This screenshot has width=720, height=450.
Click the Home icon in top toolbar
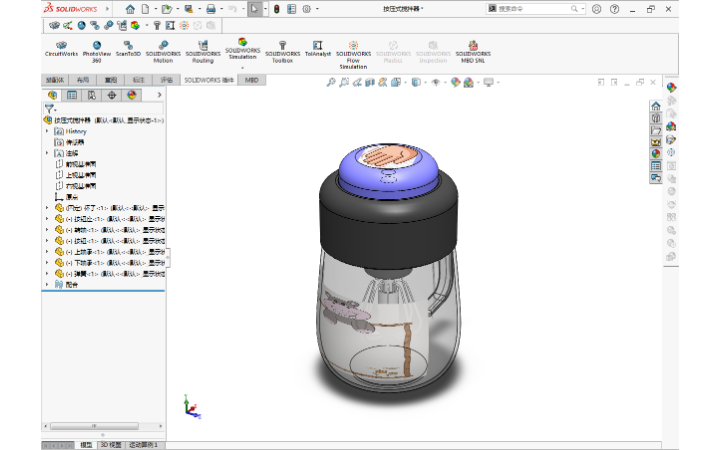coord(130,9)
